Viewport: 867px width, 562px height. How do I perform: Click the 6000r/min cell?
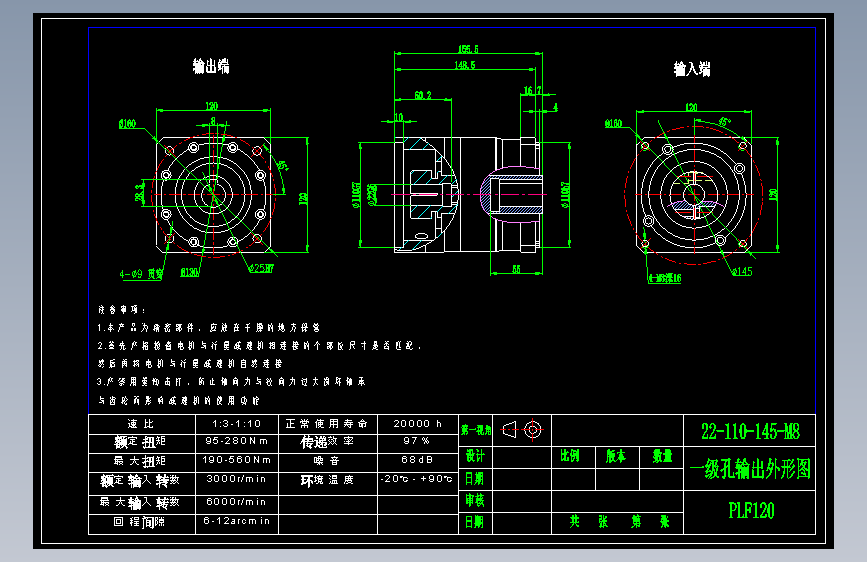[236, 502]
